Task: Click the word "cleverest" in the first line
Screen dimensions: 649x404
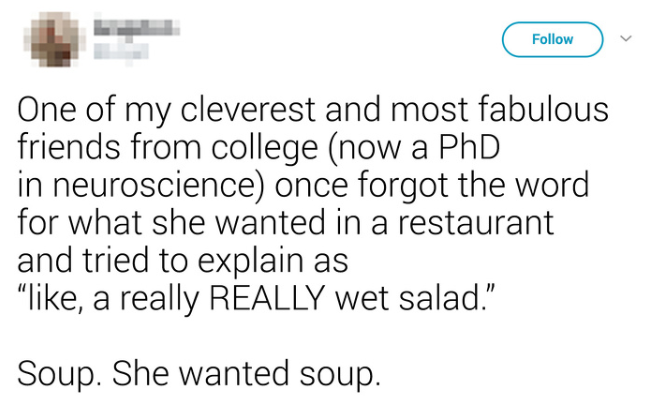Action: click(199, 112)
